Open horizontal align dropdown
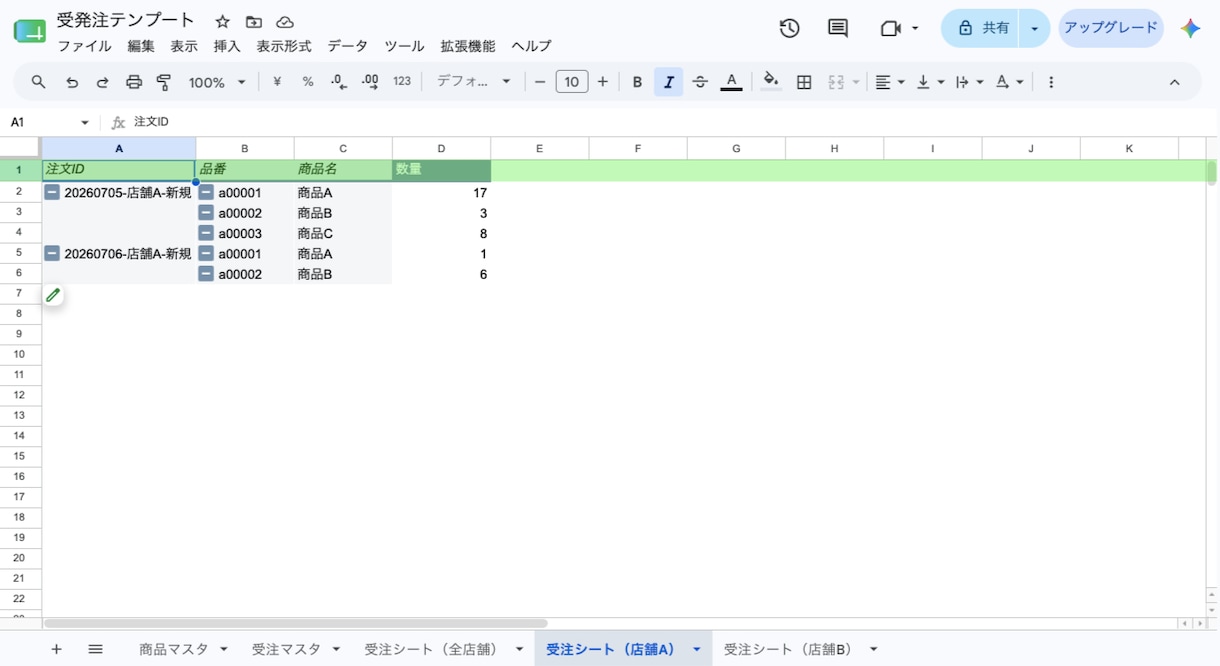The image size is (1220, 666). [890, 82]
